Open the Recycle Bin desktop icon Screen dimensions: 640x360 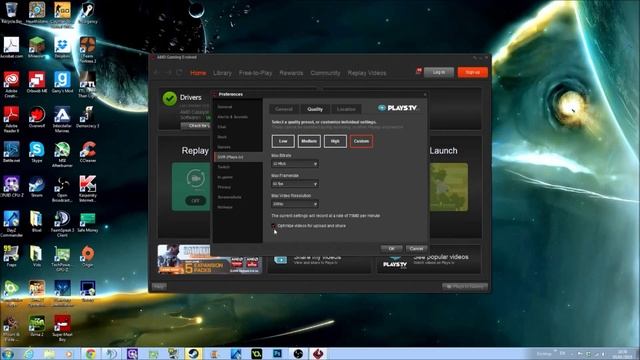tap(11, 11)
